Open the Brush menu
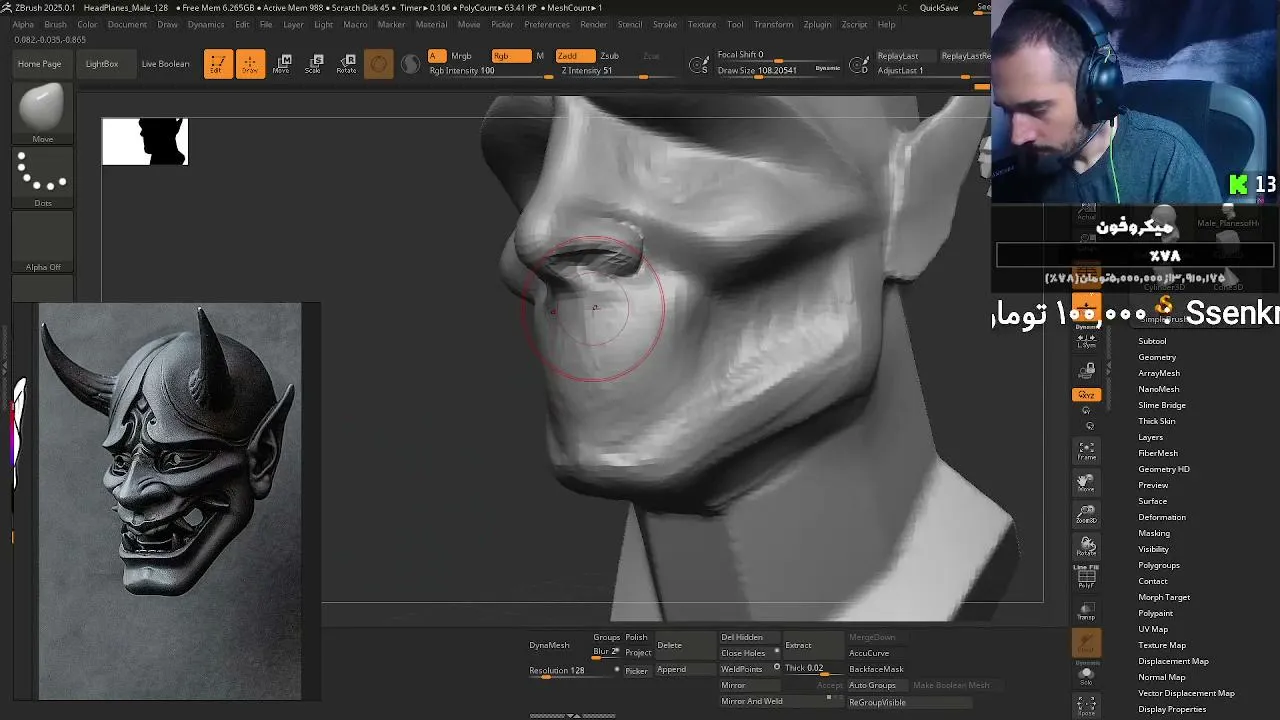Image resolution: width=1280 pixels, height=720 pixels. tap(55, 24)
